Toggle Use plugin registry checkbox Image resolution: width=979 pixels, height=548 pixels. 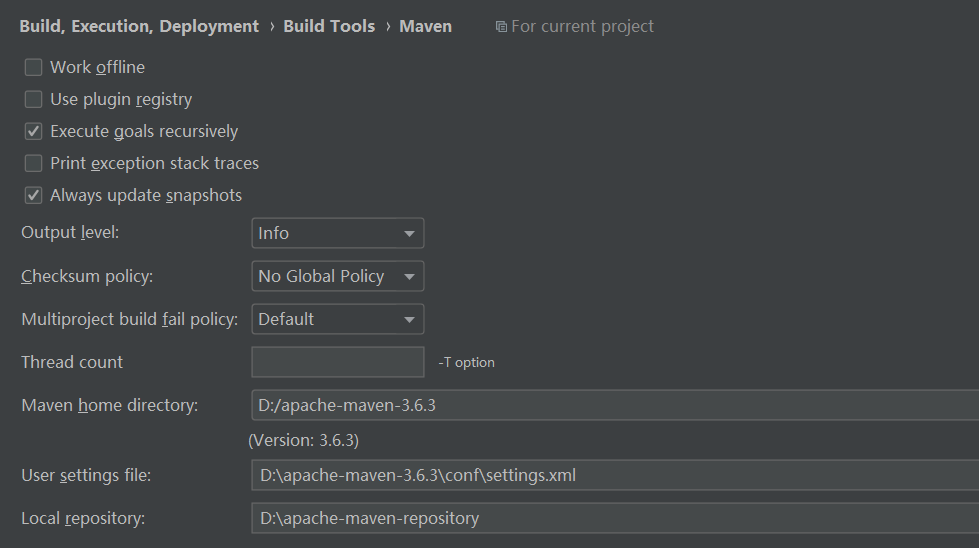[33, 99]
